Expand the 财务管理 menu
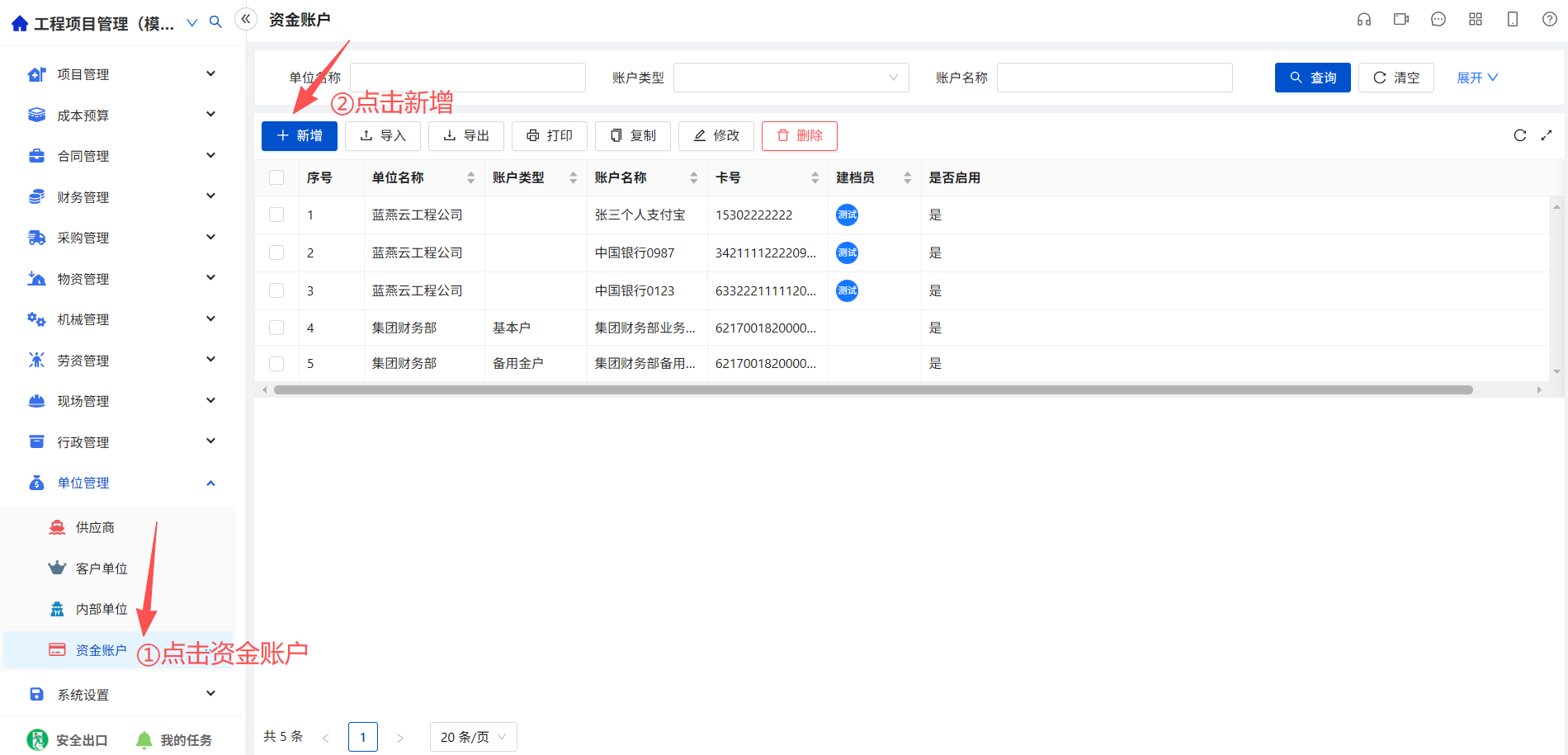This screenshot has height=755, width=1568. pos(210,196)
